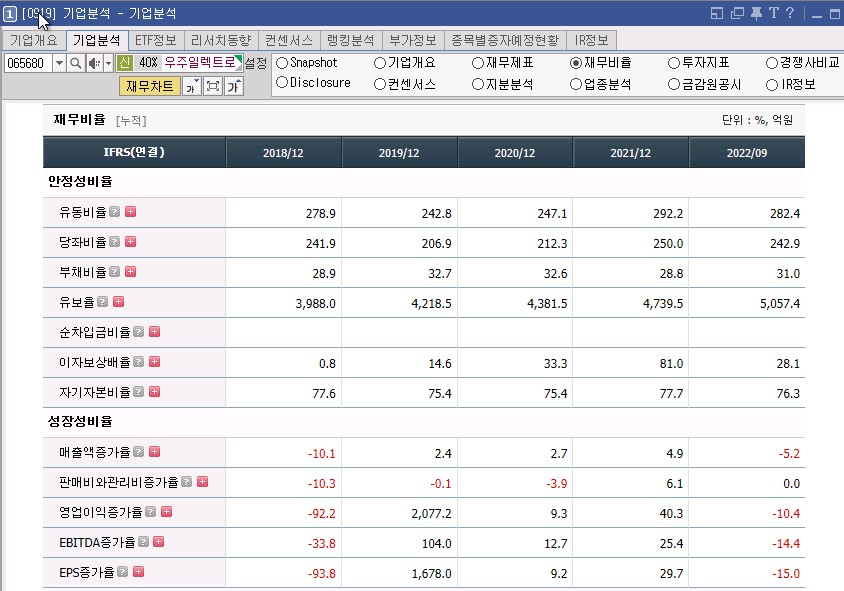This screenshot has height=591, width=844.
Task: Click the speaker sound icon
Action: [x=94, y=64]
